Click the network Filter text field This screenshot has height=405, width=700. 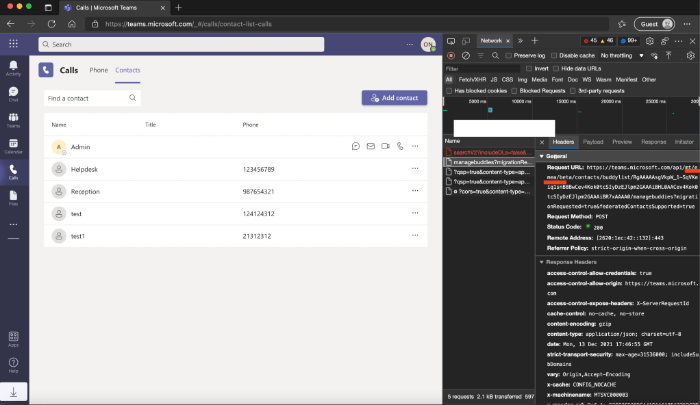pyautogui.click(x=482, y=69)
